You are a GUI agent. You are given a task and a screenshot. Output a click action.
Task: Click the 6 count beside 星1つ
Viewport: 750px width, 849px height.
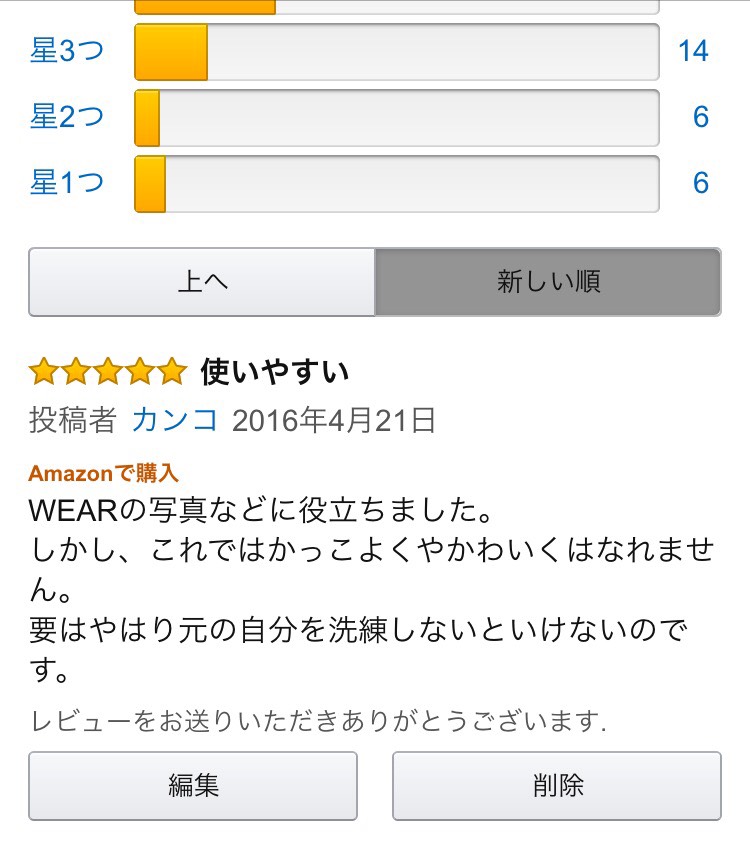(x=701, y=183)
